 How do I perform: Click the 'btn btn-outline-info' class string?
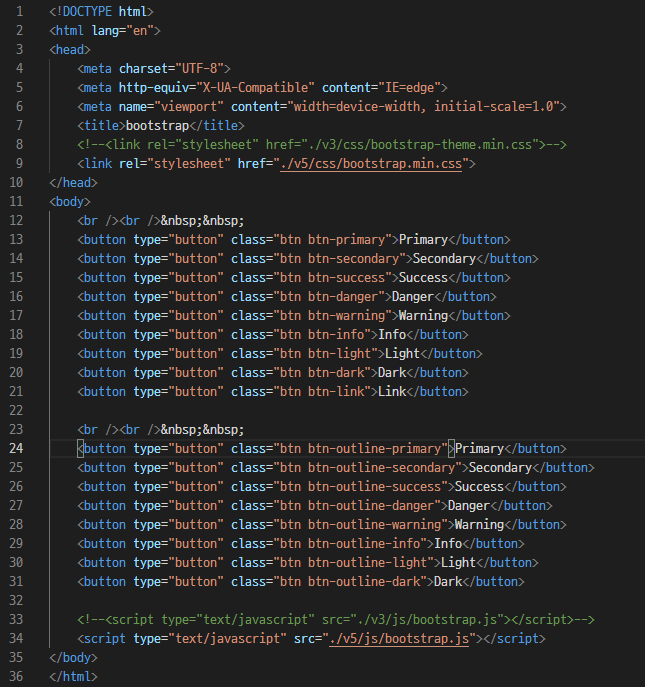[x=350, y=543]
